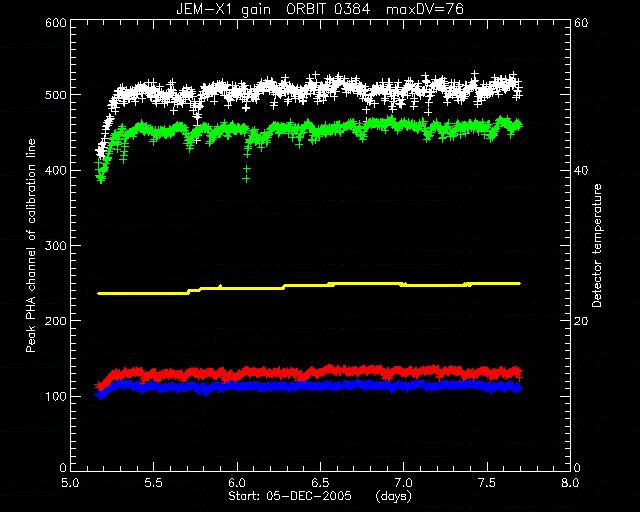
Task: Click the red calibration data series
Action: click(x=309, y=372)
